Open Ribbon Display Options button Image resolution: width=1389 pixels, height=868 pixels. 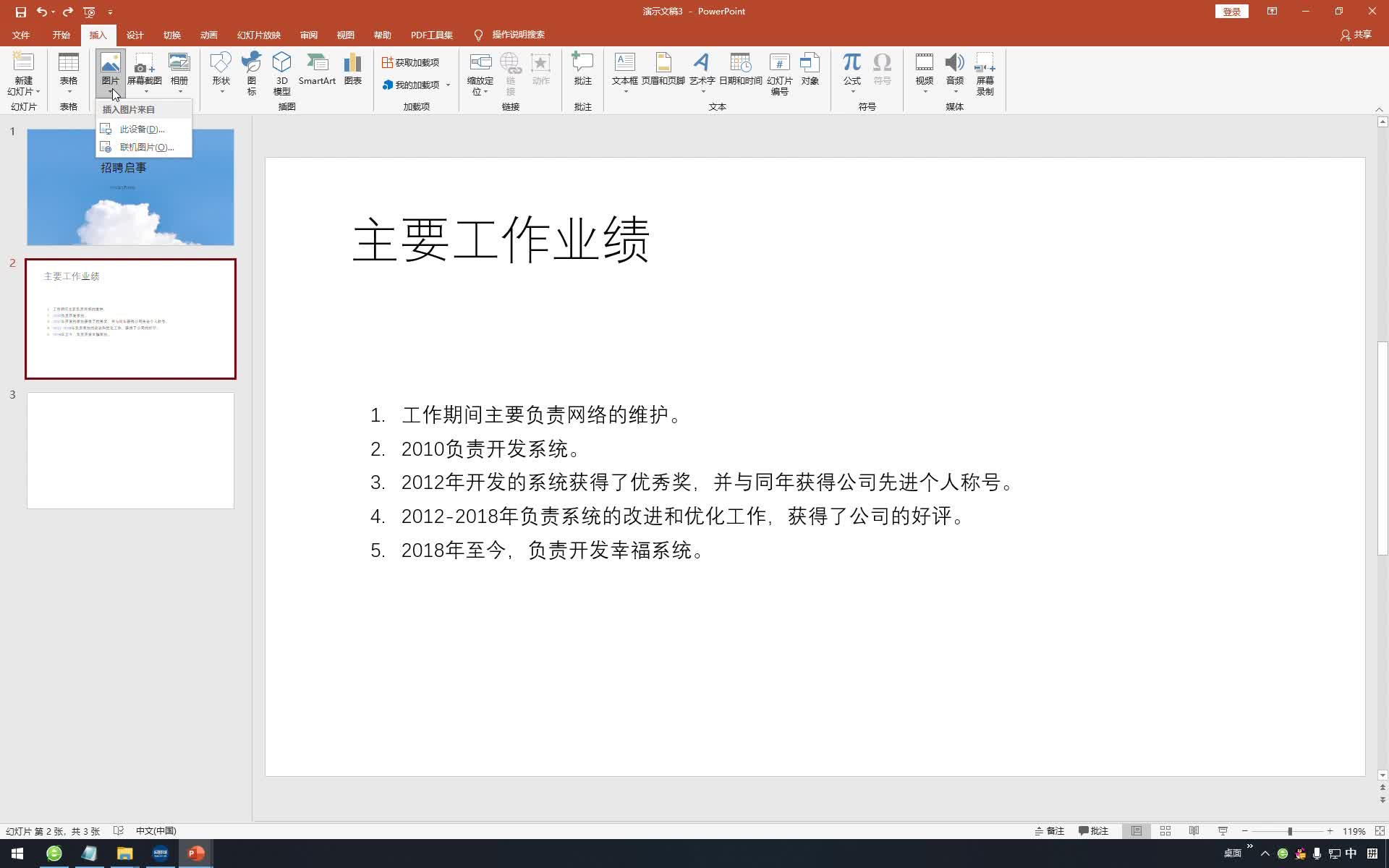pos(1272,12)
